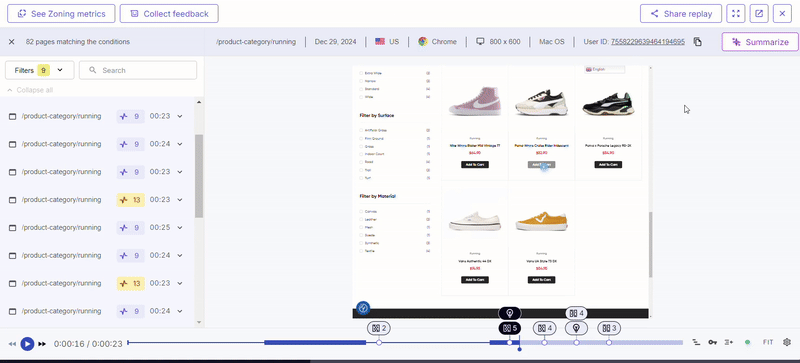Click the white Vans Authentic shoe image

point(474,221)
